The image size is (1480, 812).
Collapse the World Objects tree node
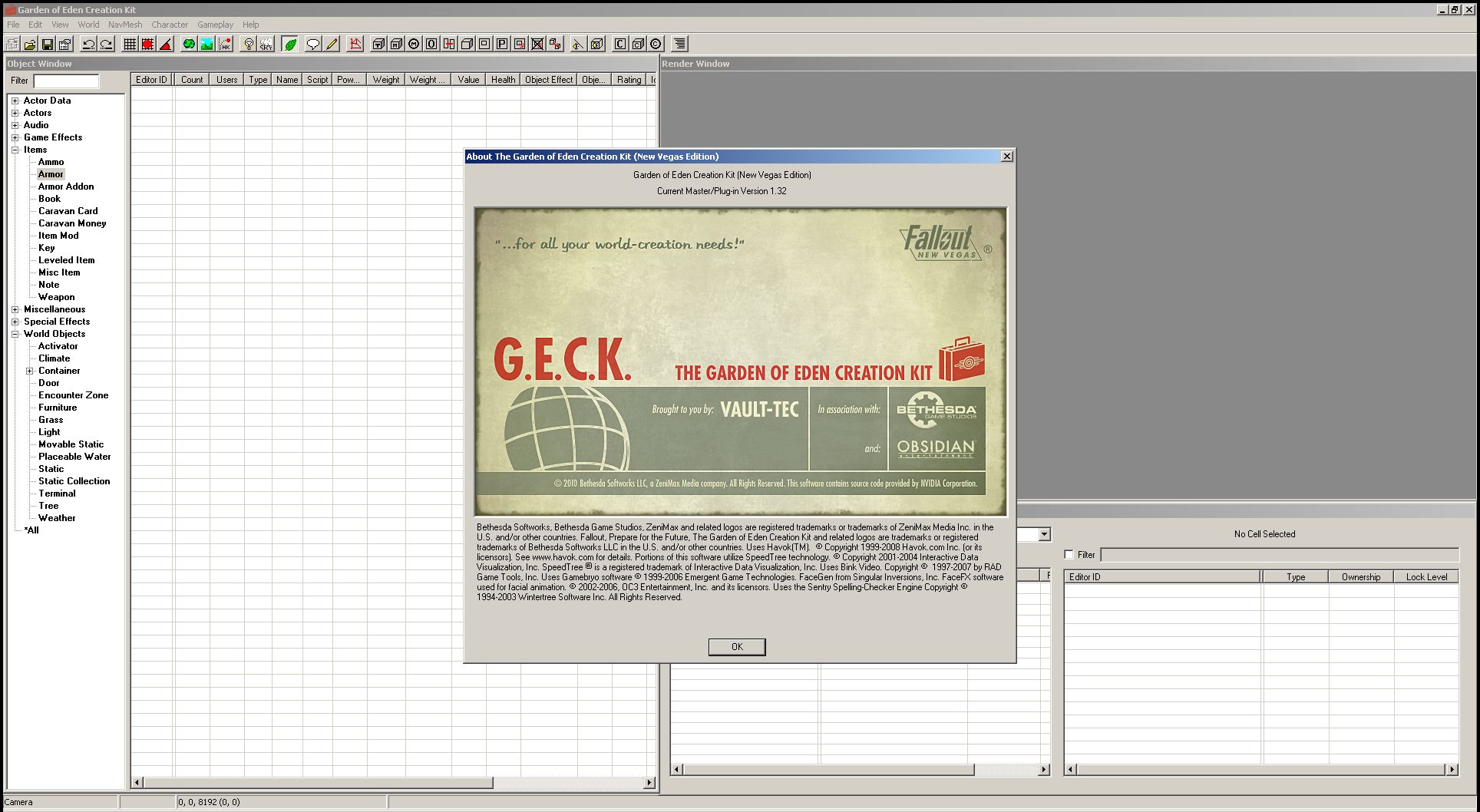click(x=15, y=334)
